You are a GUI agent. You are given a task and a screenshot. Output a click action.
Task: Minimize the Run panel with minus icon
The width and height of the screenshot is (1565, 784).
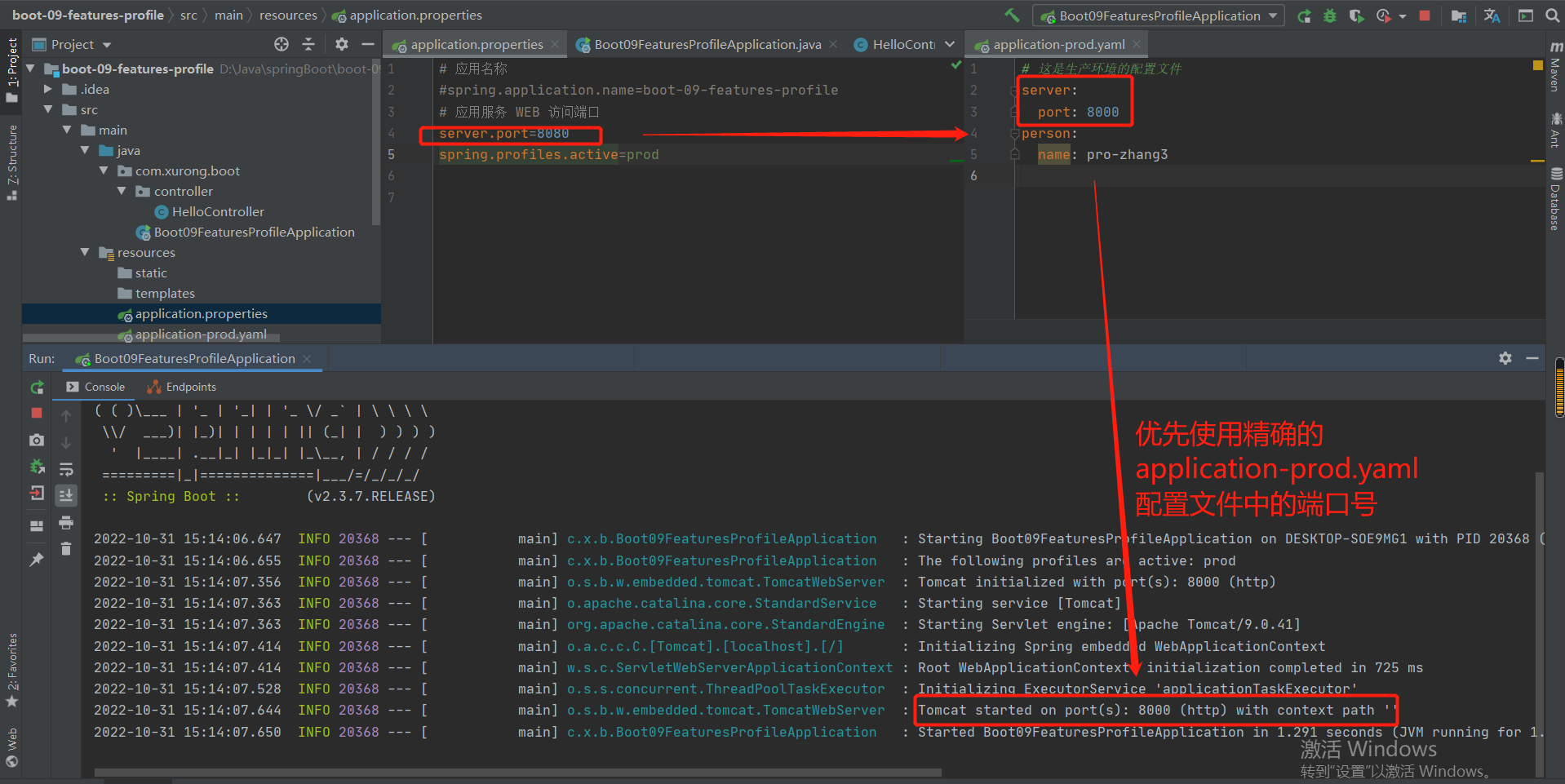point(1532,358)
